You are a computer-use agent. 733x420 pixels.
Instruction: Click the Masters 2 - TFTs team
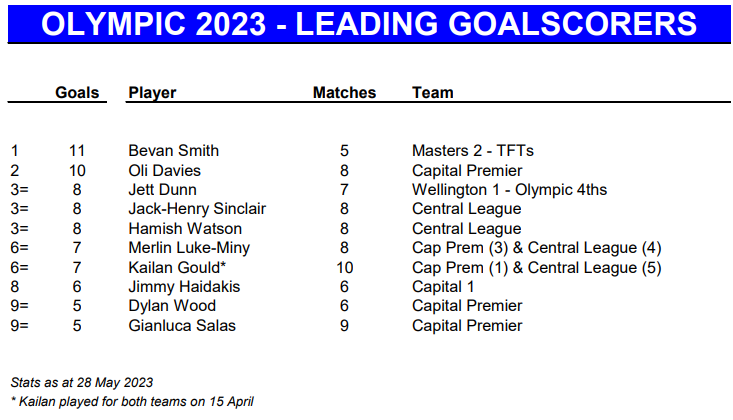coord(473,151)
